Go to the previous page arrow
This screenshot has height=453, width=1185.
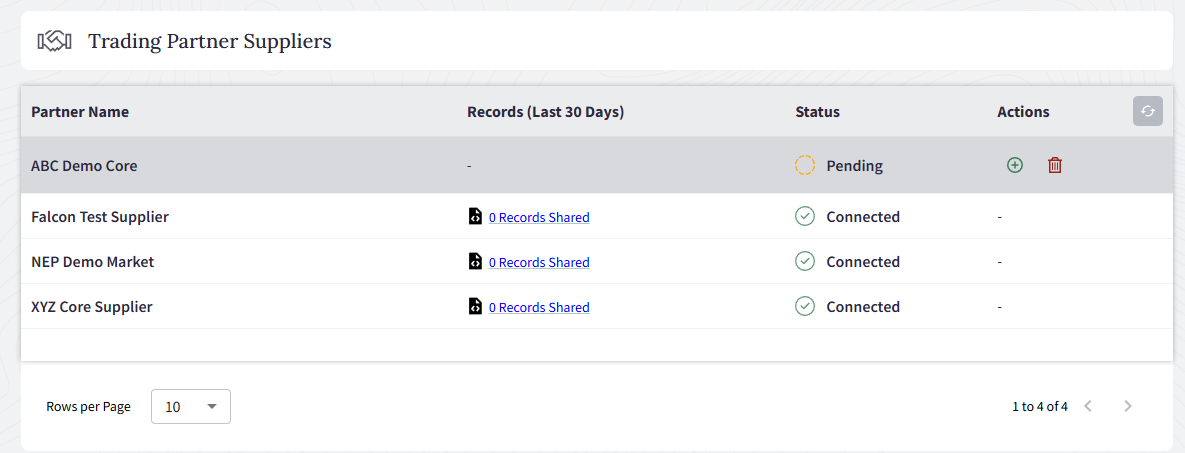(x=1088, y=406)
